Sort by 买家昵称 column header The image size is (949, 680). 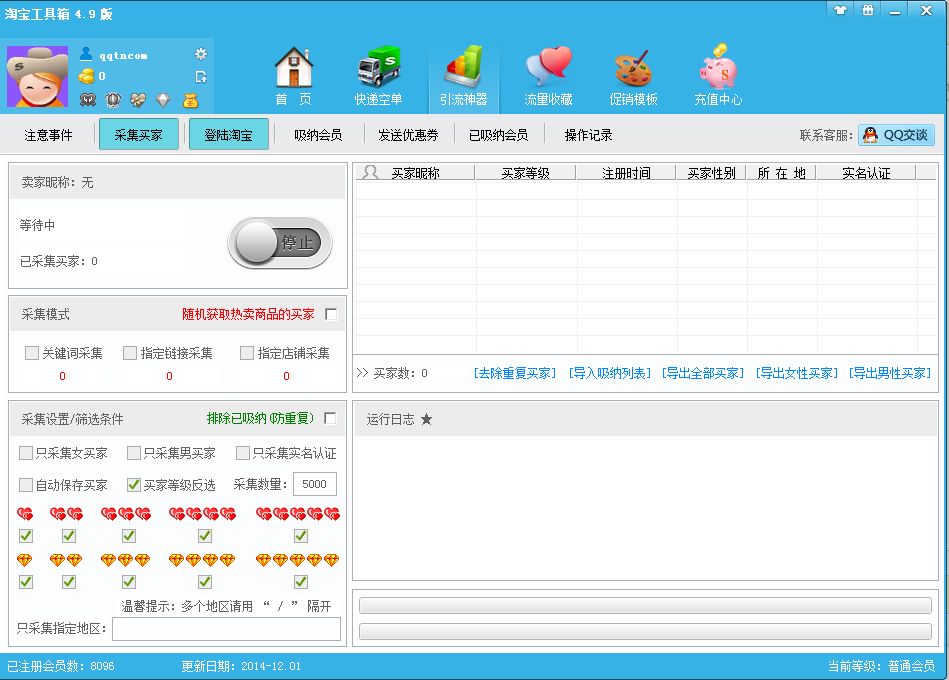[415, 173]
